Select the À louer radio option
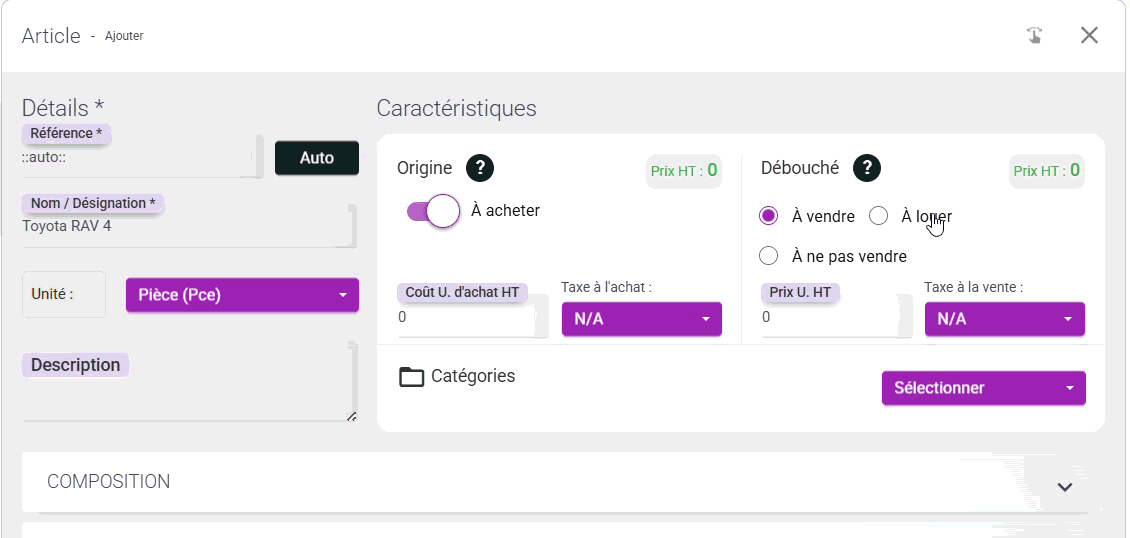The height and width of the screenshot is (538, 1130). coord(878,216)
